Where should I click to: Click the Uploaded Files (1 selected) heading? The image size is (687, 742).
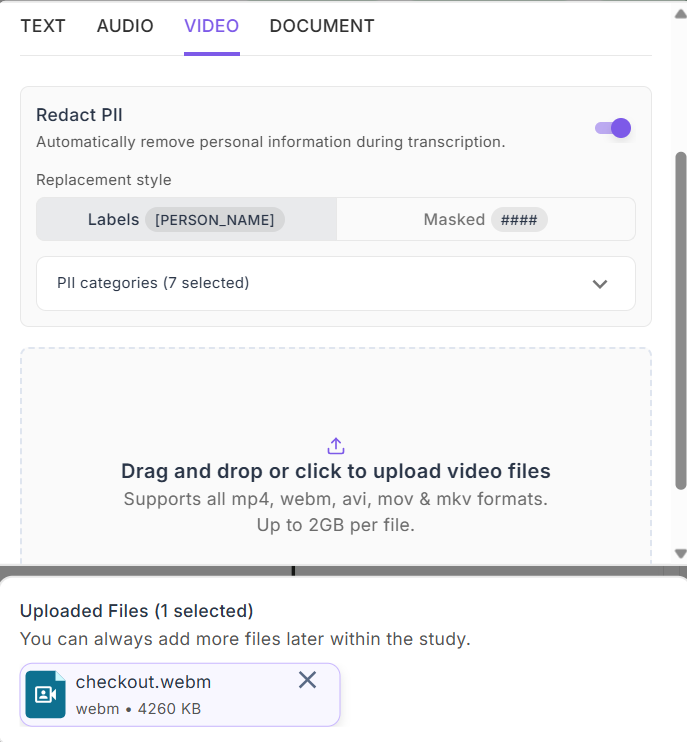pyautogui.click(x=136, y=611)
